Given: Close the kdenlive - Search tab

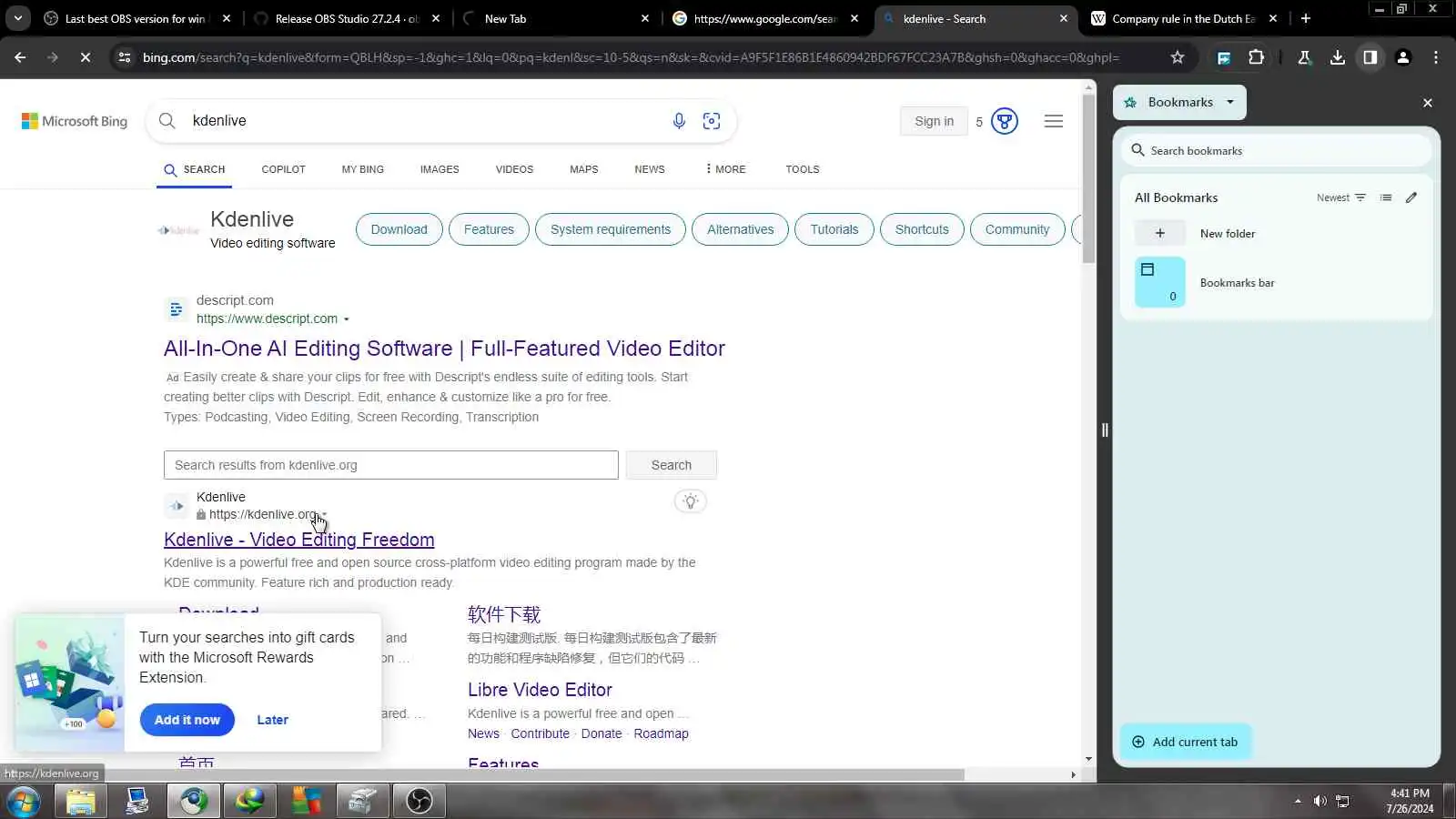Looking at the screenshot, I should pos(1063,18).
